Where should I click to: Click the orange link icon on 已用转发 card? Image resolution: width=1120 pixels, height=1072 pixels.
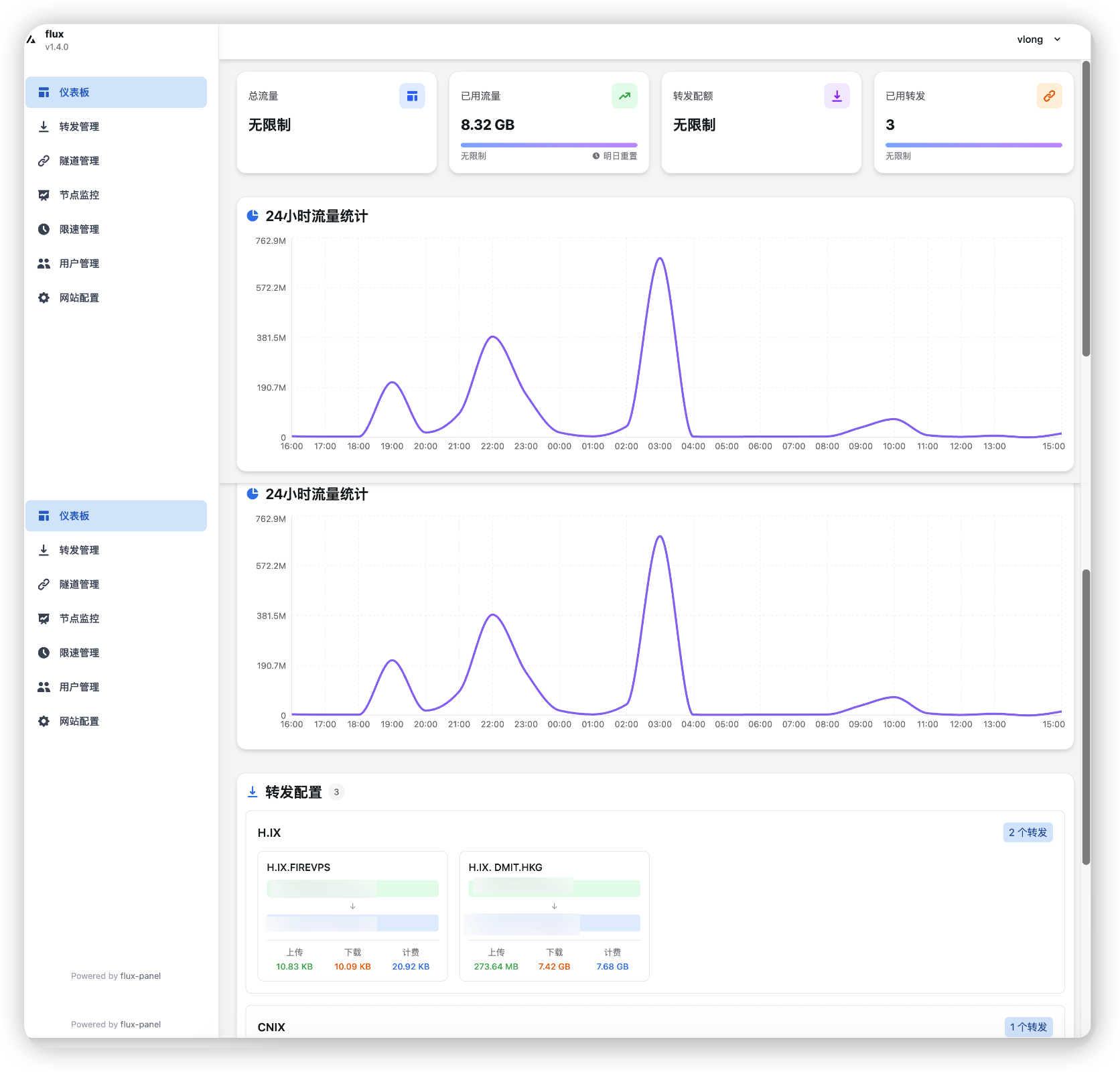1049,96
